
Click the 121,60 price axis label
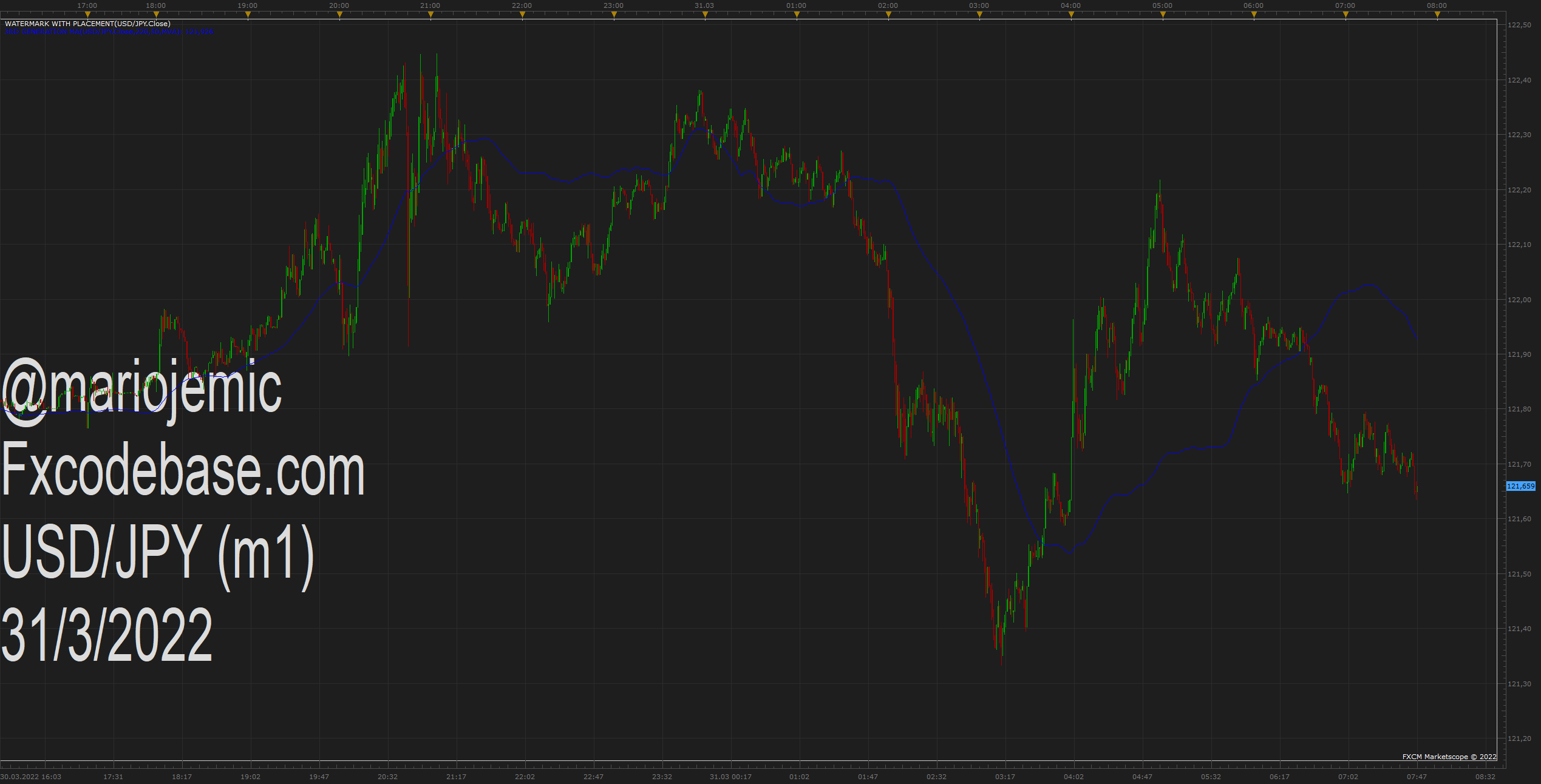click(x=1519, y=519)
